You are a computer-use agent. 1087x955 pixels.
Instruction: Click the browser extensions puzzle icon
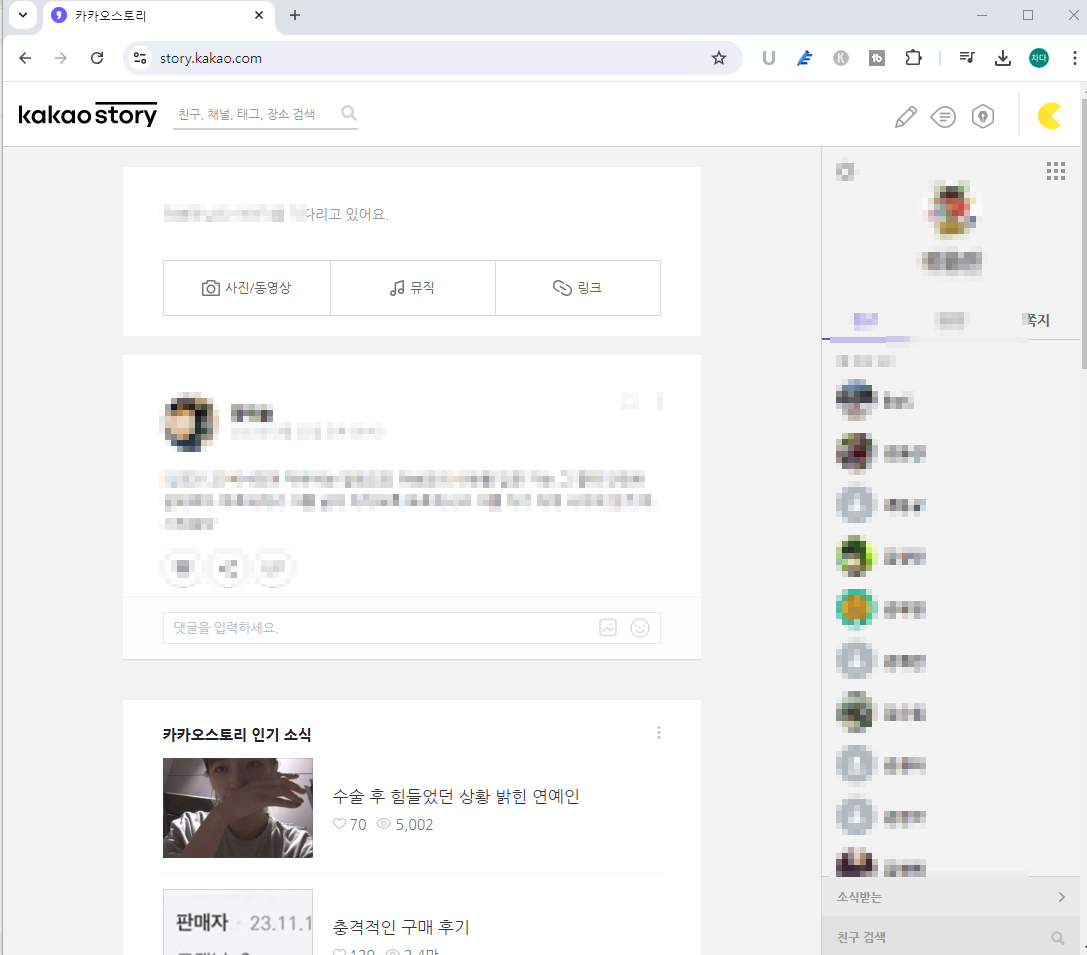coord(913,58)
